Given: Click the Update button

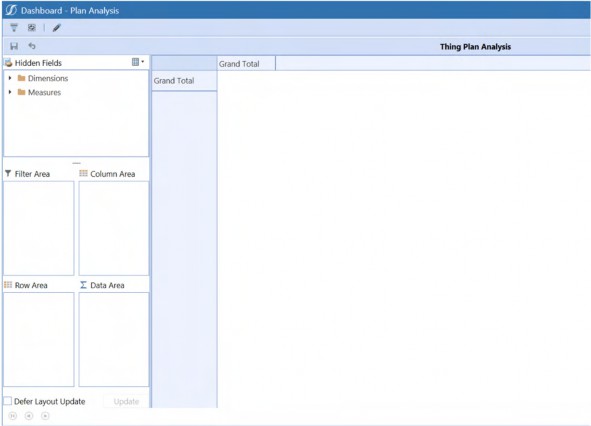Looking at the screenshot, I should (126, 401).
